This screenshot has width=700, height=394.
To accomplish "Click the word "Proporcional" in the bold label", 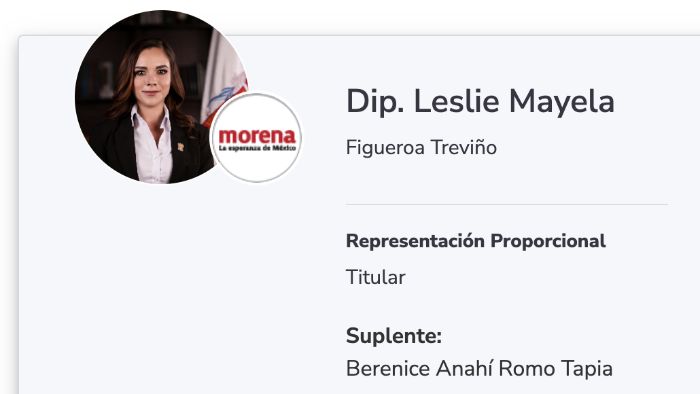I will (x=548, y=241).
